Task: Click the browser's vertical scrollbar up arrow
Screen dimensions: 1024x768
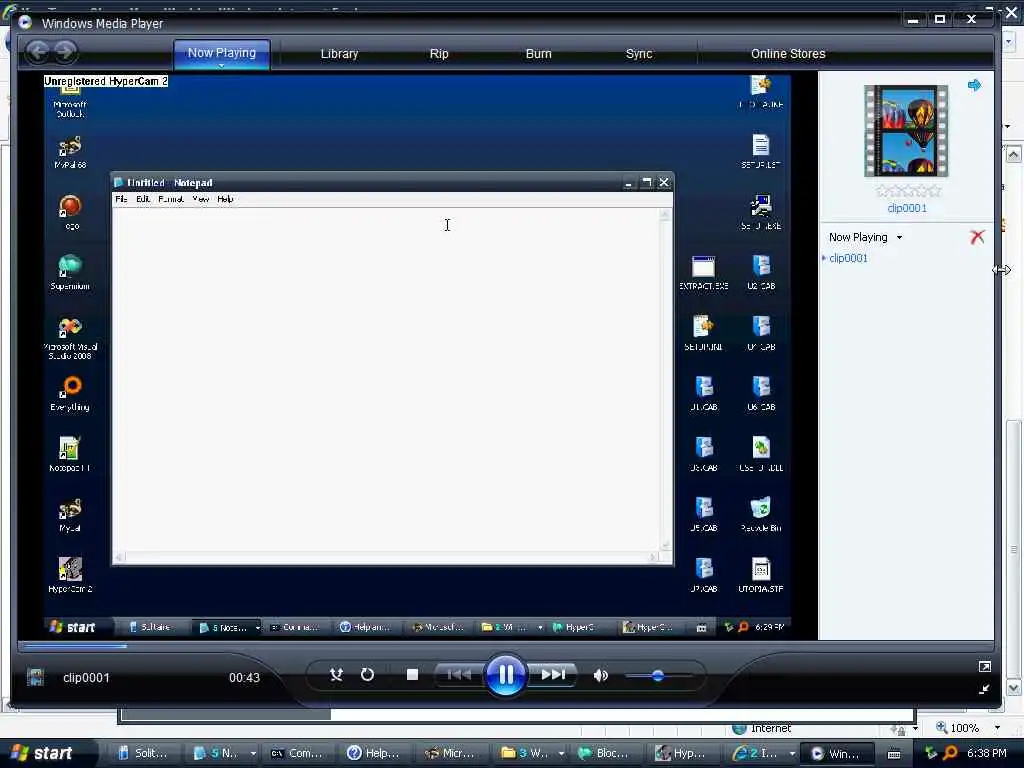Action: click(x=1014, y=154)
